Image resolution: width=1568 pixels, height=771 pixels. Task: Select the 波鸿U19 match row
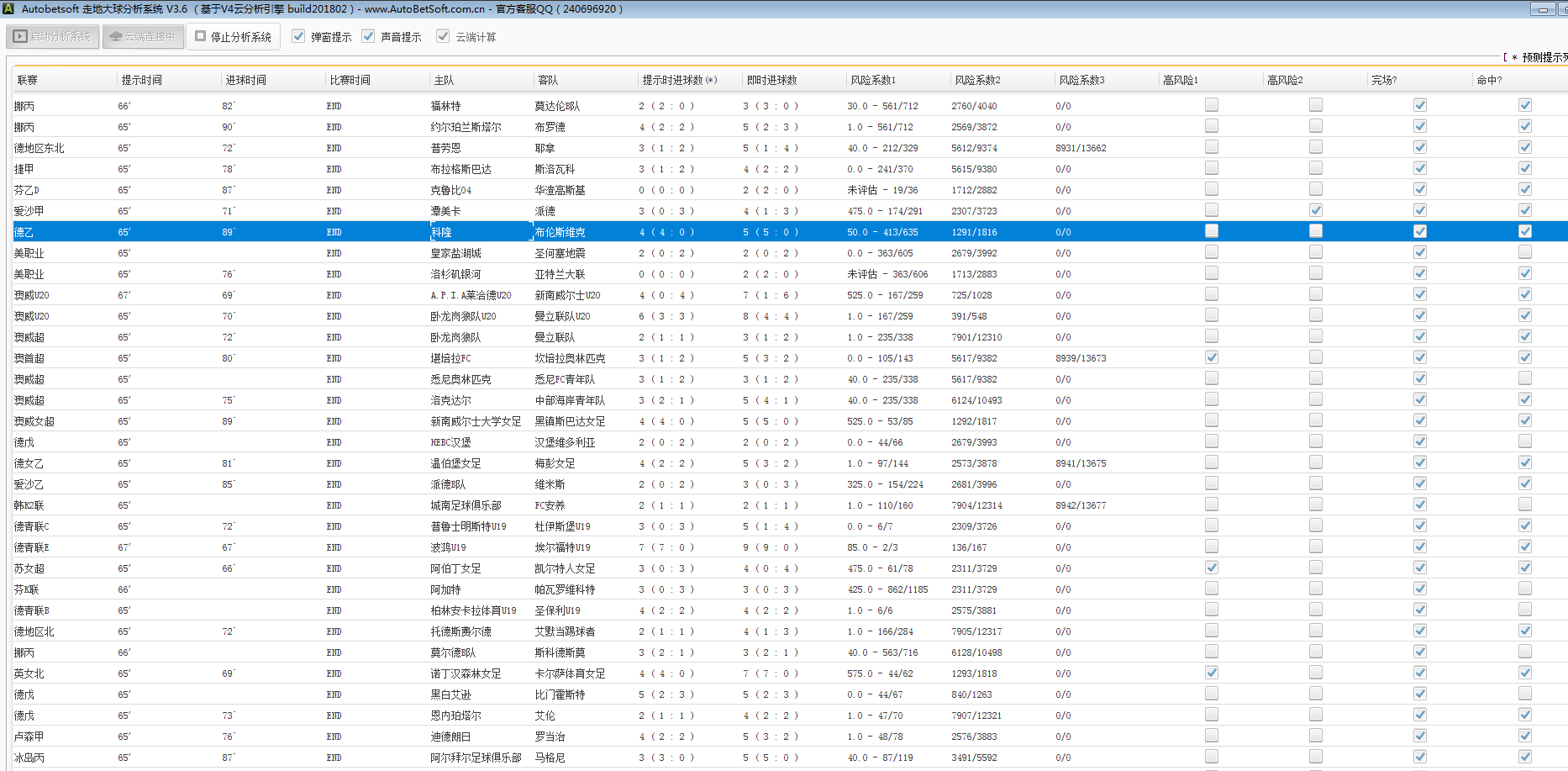(448, 547)
